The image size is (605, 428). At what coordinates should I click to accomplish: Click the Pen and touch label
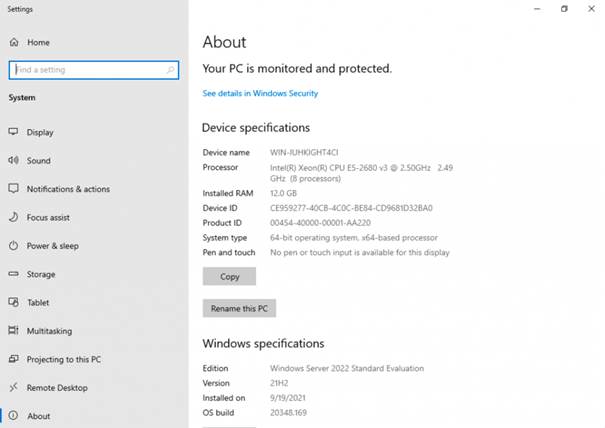229,252
